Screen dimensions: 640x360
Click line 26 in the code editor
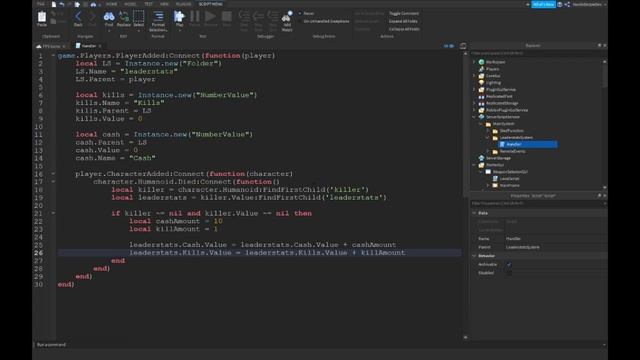[x=259, y=253]
